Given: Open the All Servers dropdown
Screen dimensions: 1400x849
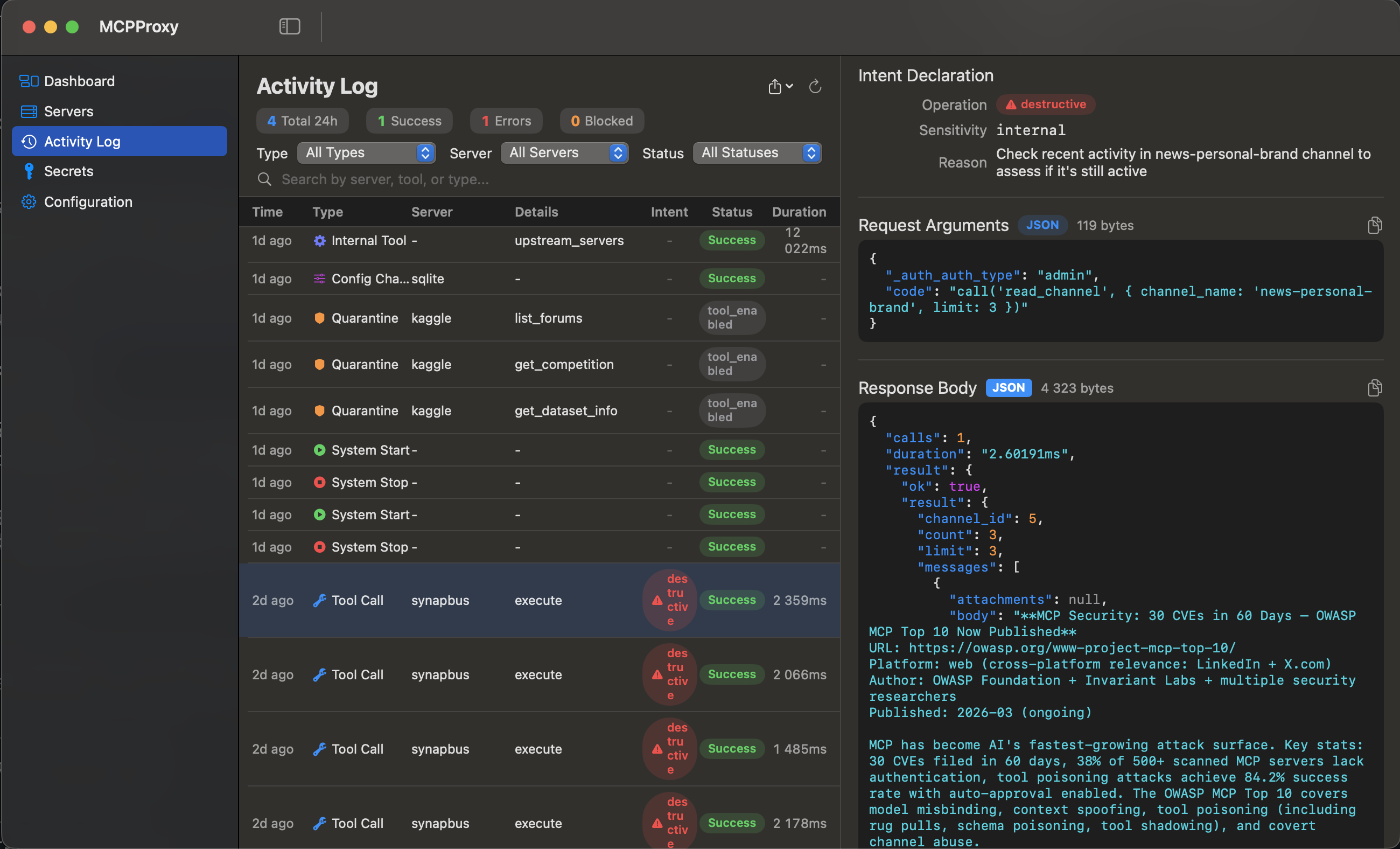Looking at the screenshot, I should point(565,153).
